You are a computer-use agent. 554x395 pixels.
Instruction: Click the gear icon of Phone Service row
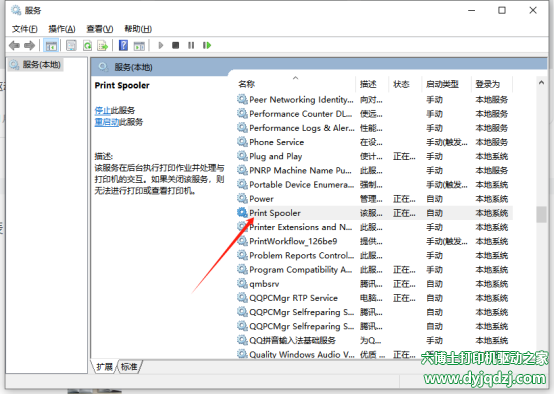[242, 142]
